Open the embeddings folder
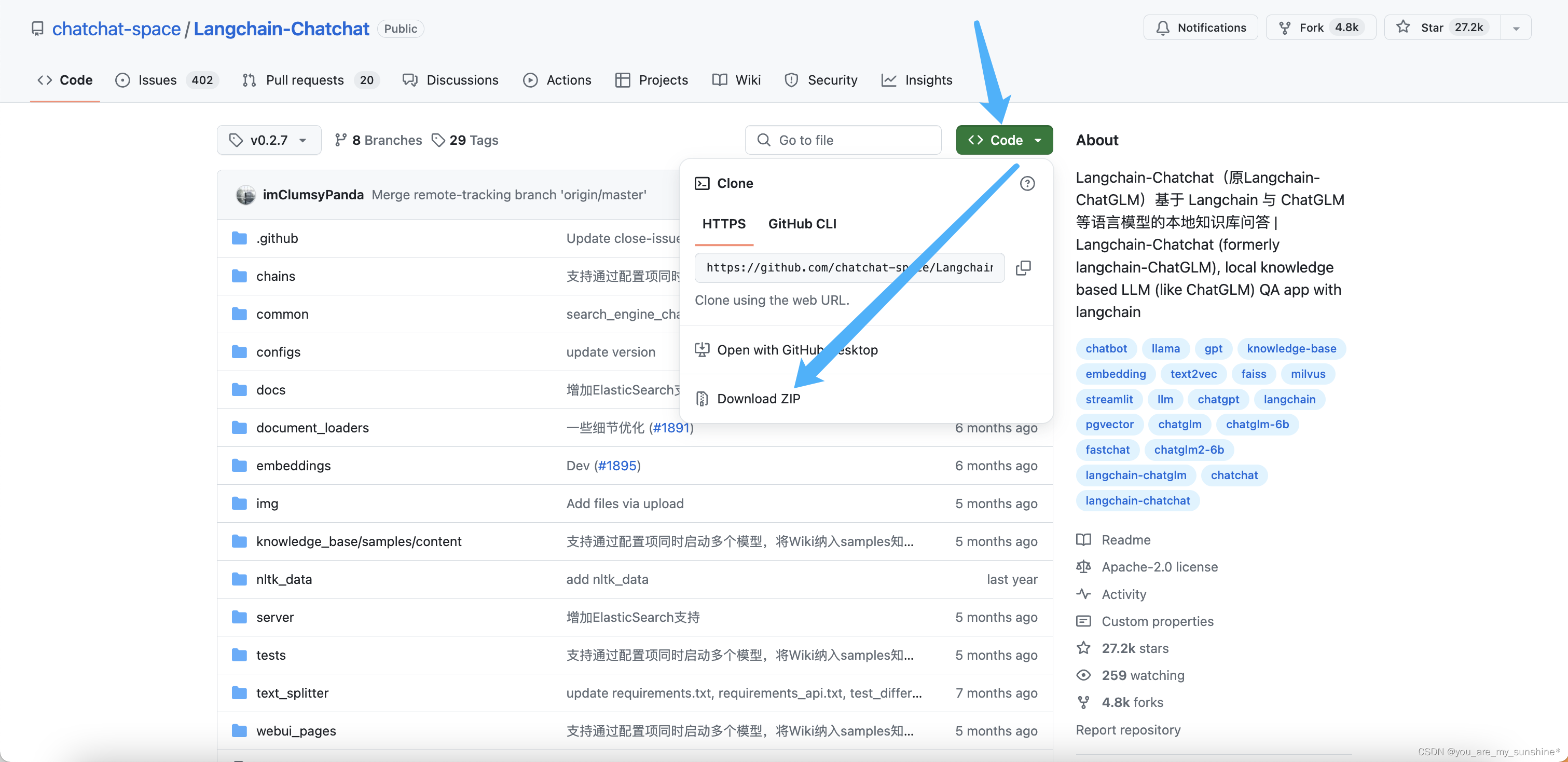The width and height of the screenshot is (1568, 762). 293,466
